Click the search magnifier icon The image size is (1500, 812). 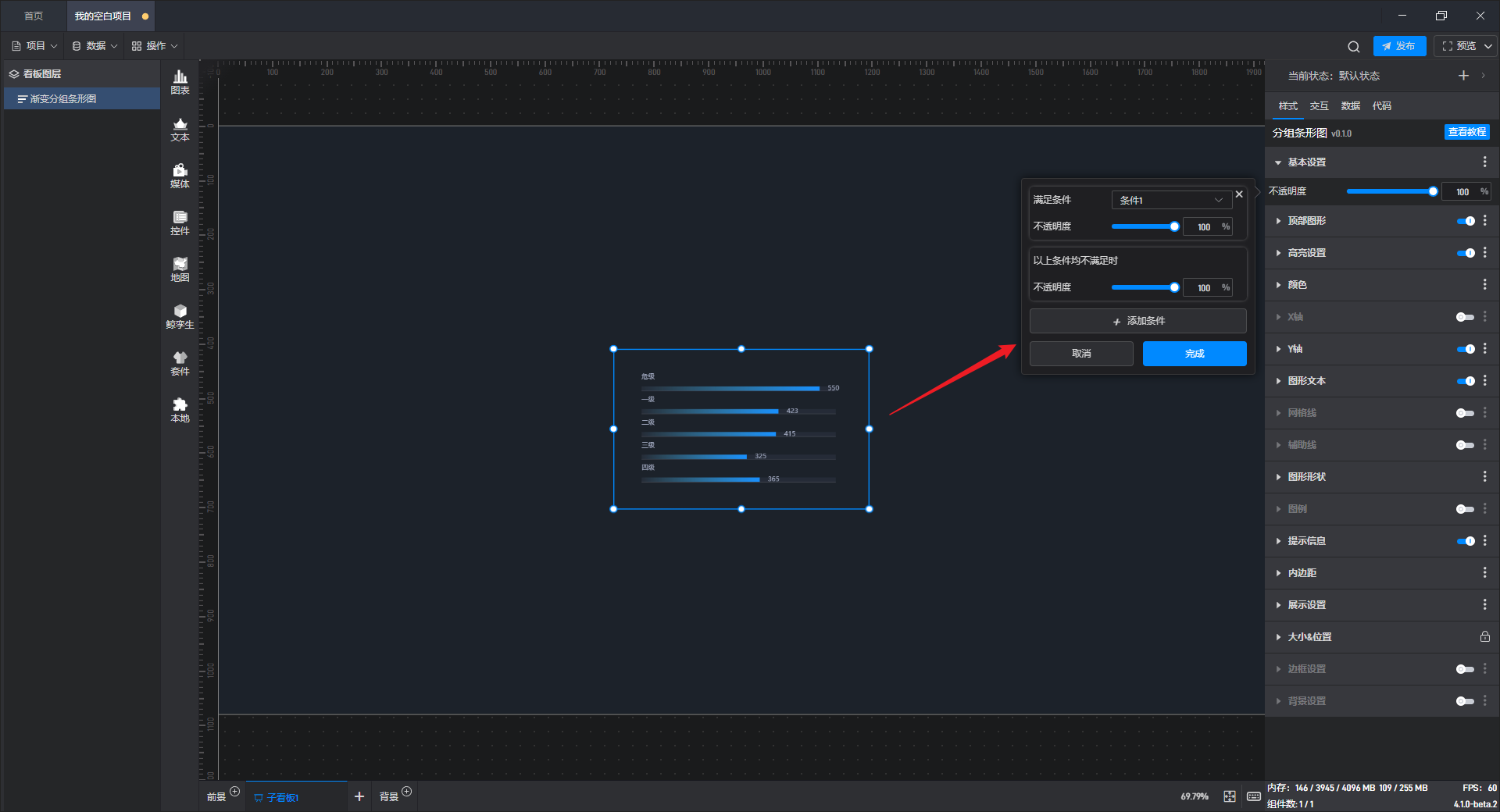[1354, 46]
